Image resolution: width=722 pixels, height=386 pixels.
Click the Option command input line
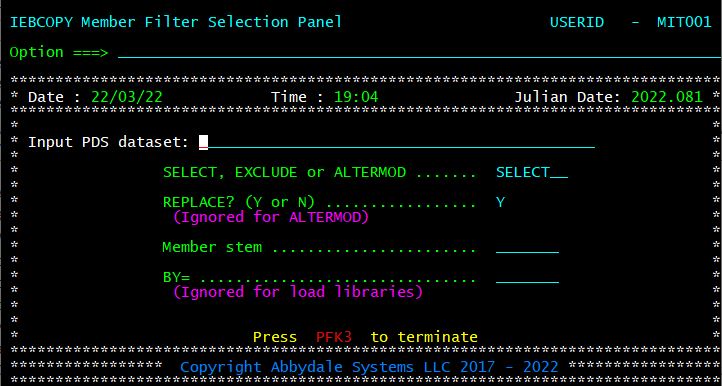tap(419, 52)
